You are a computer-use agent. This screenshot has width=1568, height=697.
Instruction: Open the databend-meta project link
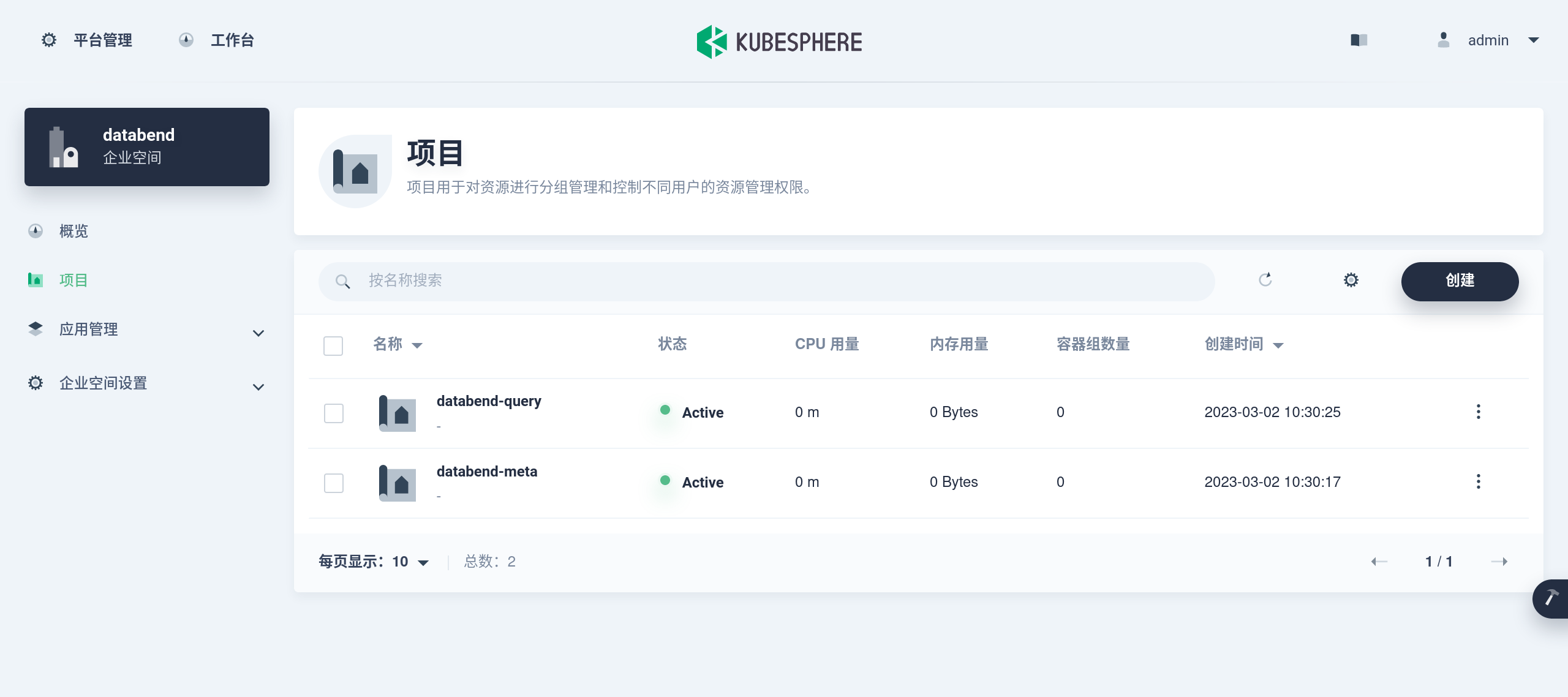pos(486,472)
